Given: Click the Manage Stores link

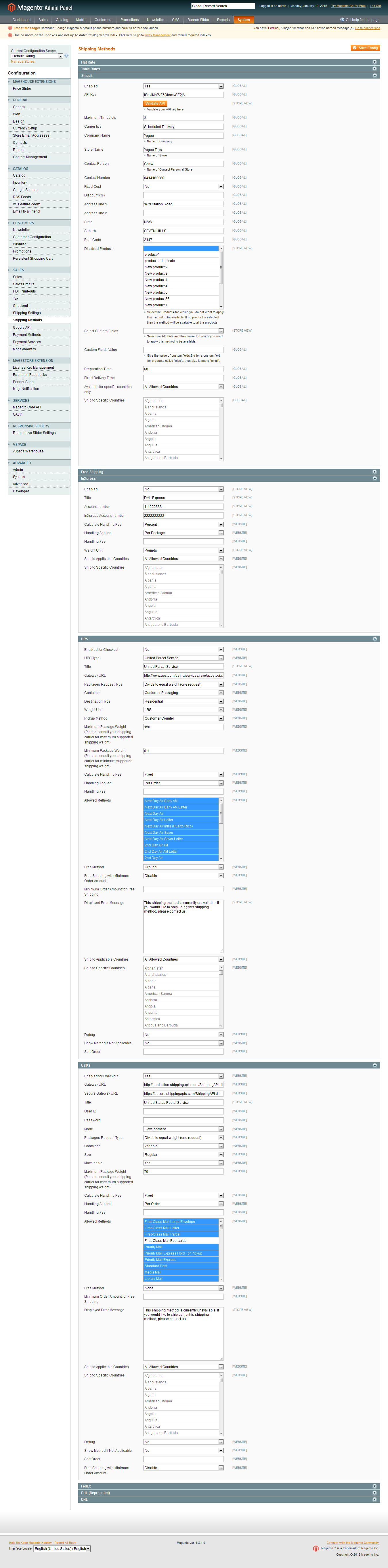Looking at the screenshot, I should (22, 62).
